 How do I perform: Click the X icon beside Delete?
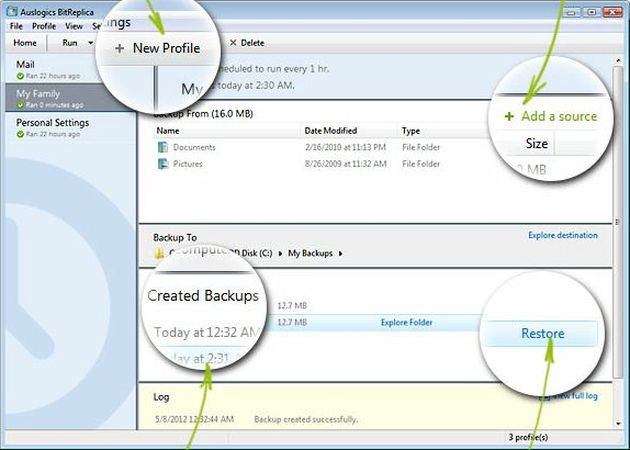coord(233,43)
